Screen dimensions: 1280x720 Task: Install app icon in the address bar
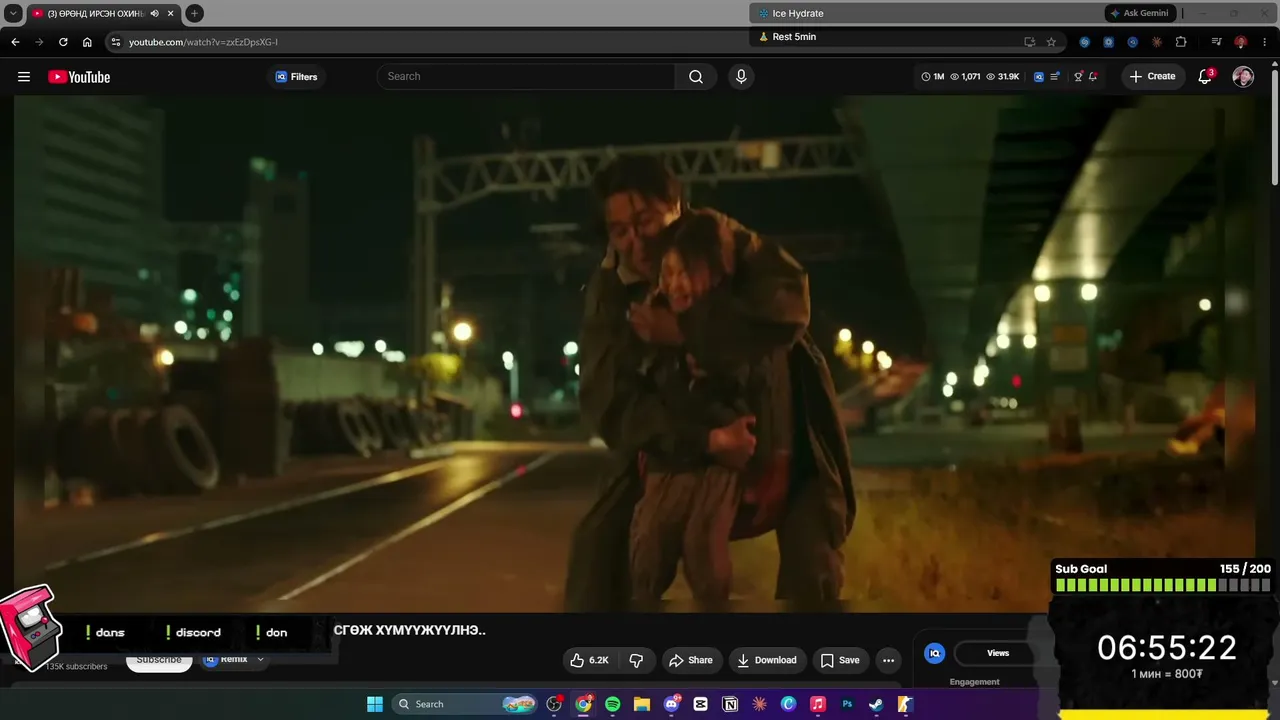pos(1029,42)
